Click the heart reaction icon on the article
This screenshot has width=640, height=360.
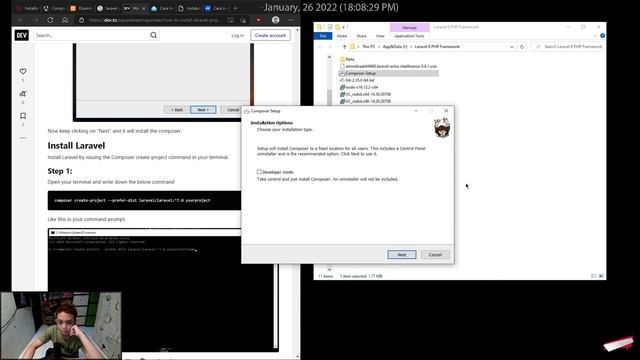(23, 71)
